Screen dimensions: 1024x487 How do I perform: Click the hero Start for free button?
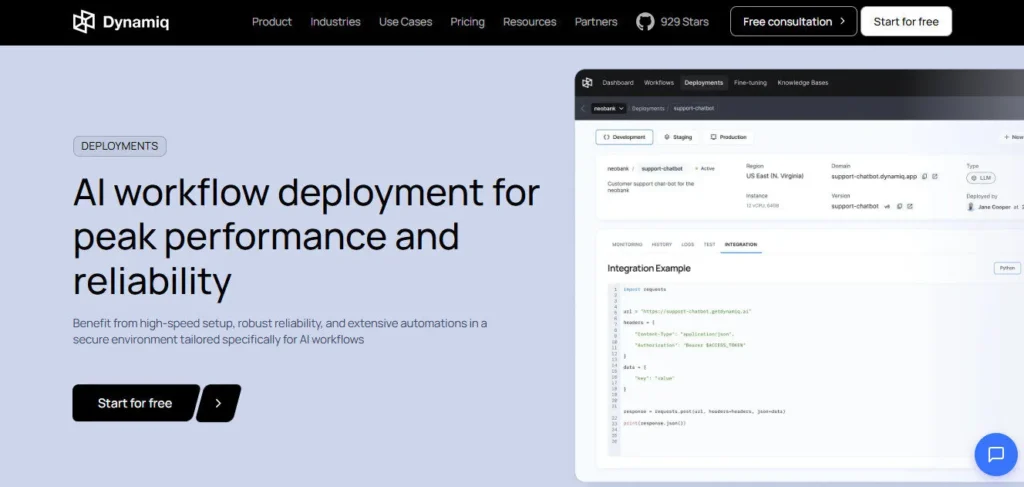[x=135, y=403]
